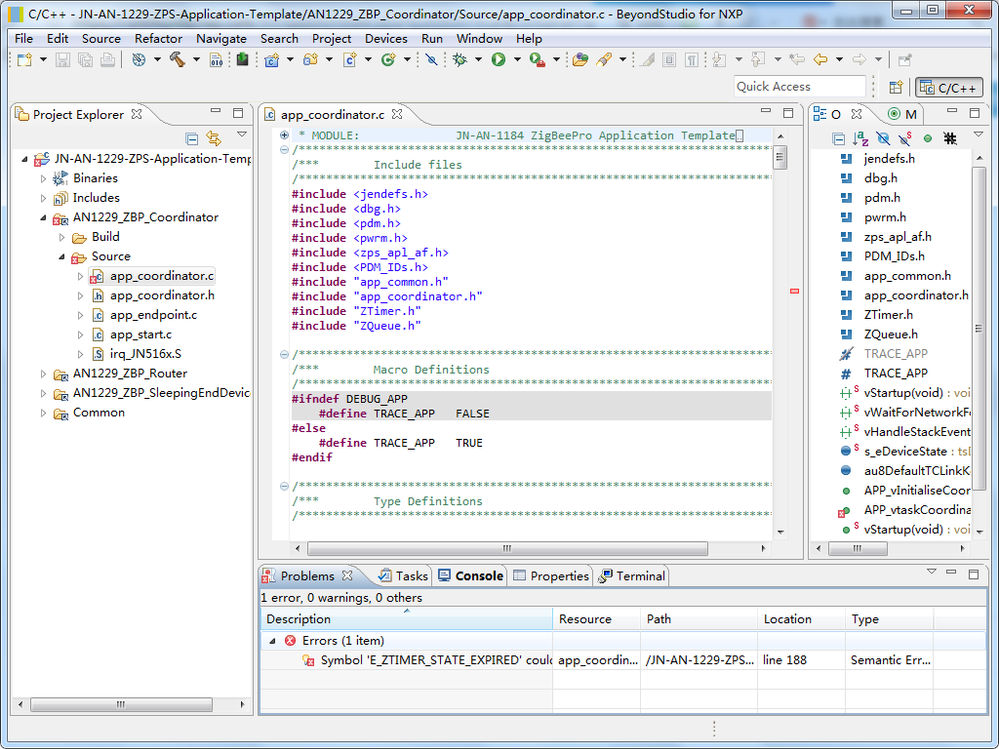999x749 pixels.
Task: Click the Debug bug icon in toolbar
Action: (x=460, y=60)
